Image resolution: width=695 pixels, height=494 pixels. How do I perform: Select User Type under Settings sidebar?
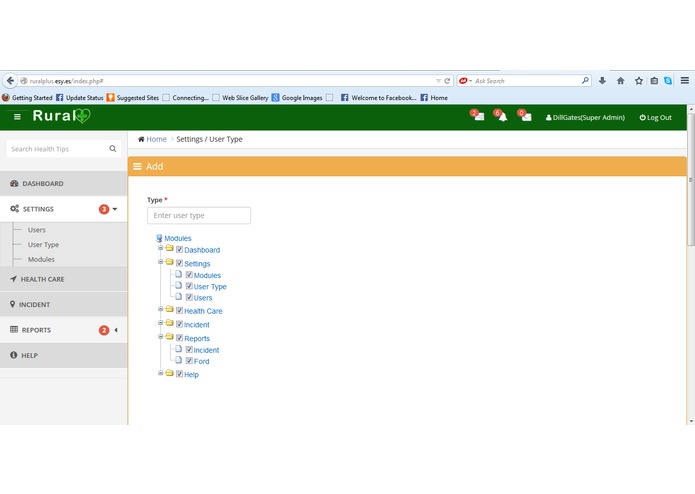(x=43, y=245)
